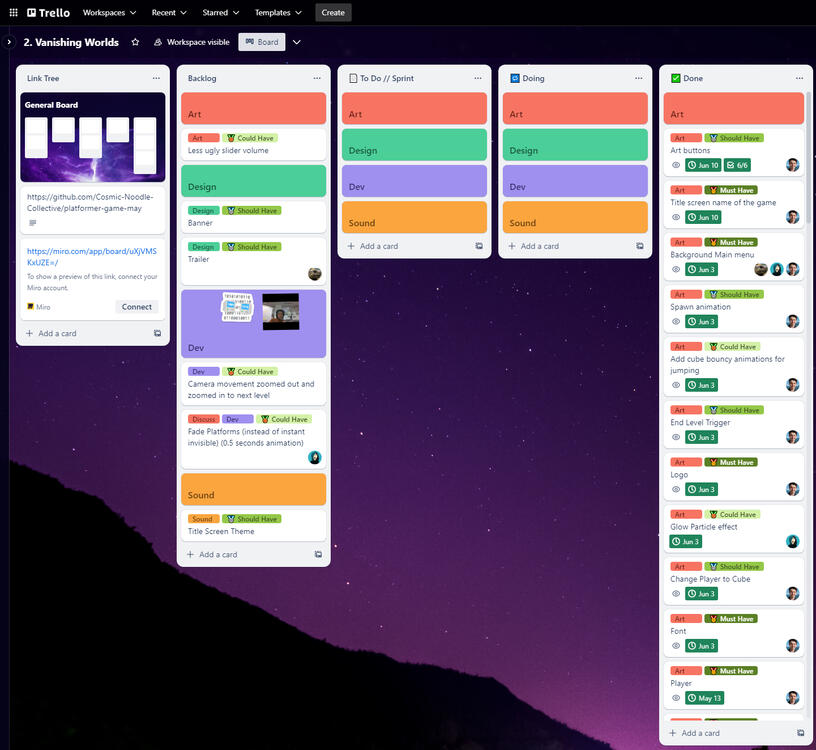Open the Backlog list actions menu
Image resolution: width=816 pixels, height=750 pixels.
pyautogui.click(x=317, y=78)
